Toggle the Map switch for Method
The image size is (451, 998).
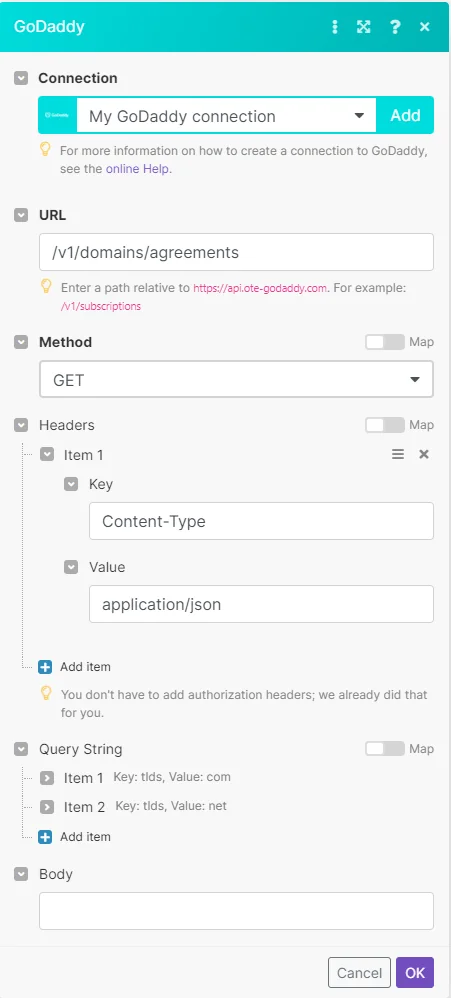pyautogui.click(x=385, y=342)
